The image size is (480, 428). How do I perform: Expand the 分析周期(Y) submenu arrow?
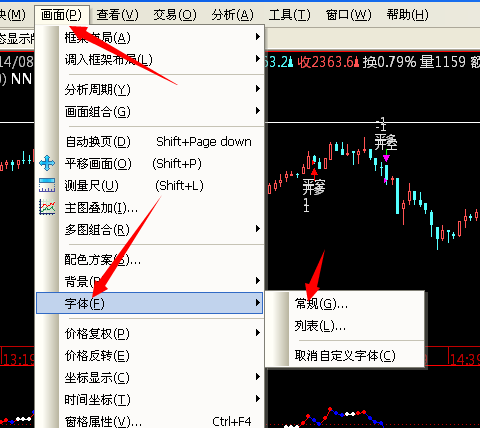(x=258, y=89)
